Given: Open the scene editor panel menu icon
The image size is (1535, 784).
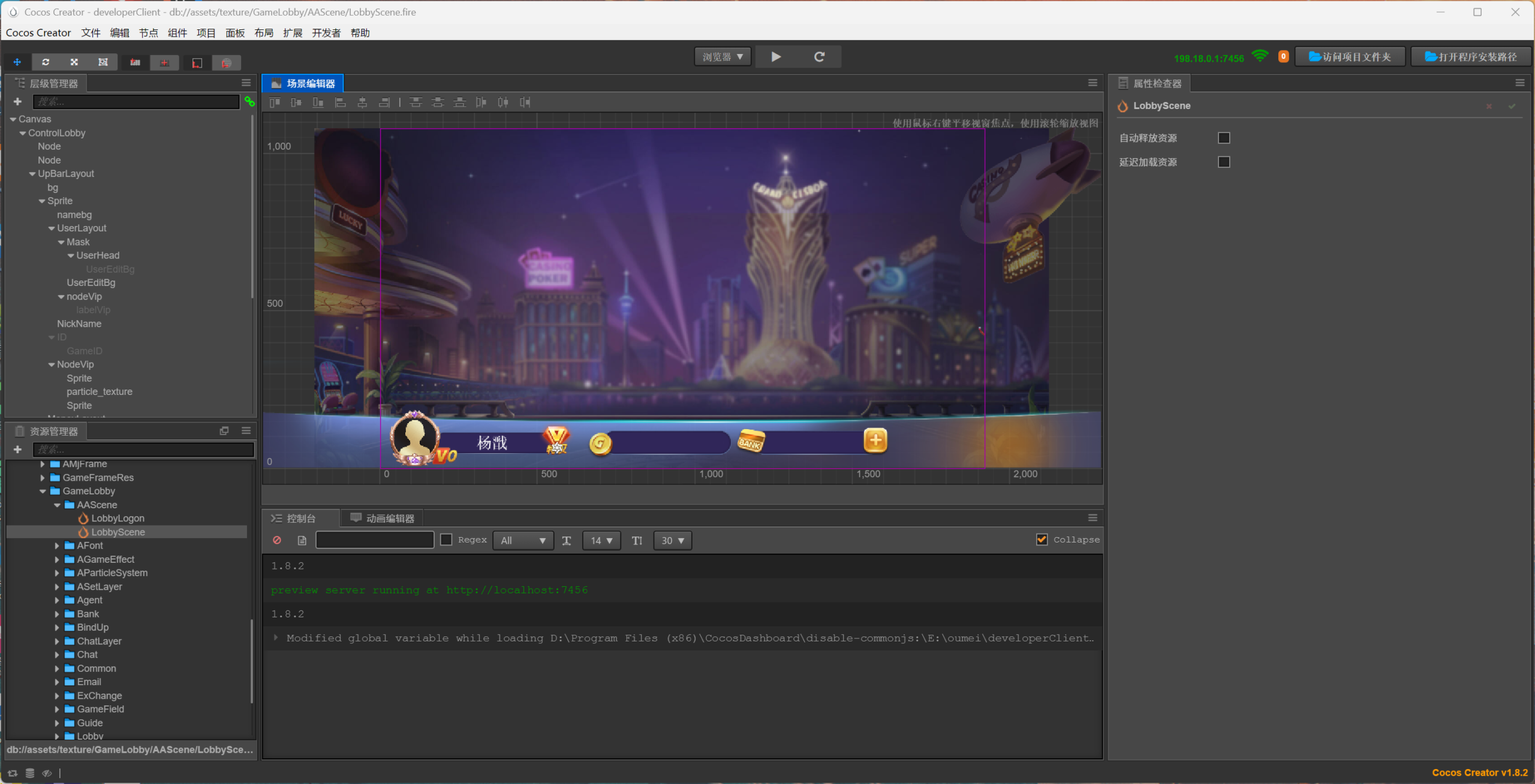Looking at the screenshot, I should pos(1092,83).
